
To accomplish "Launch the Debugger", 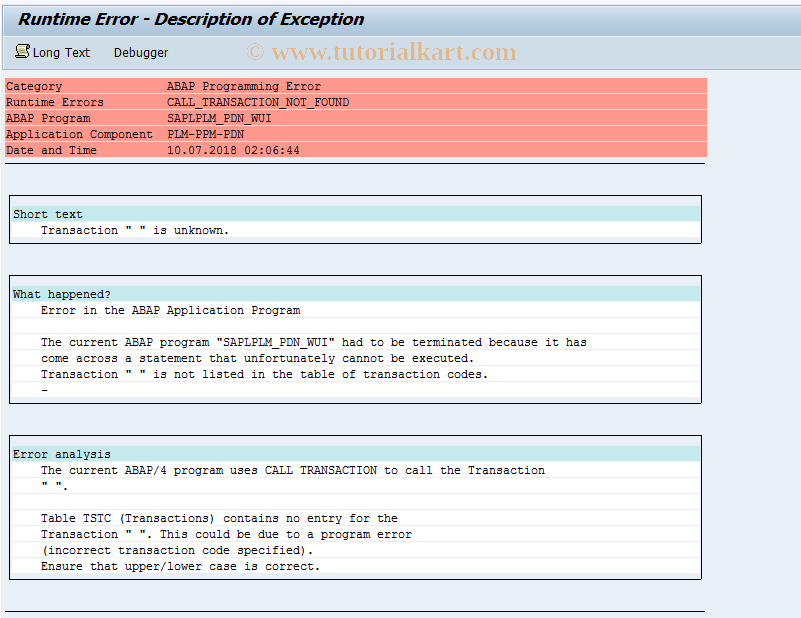I will point(140,53).
